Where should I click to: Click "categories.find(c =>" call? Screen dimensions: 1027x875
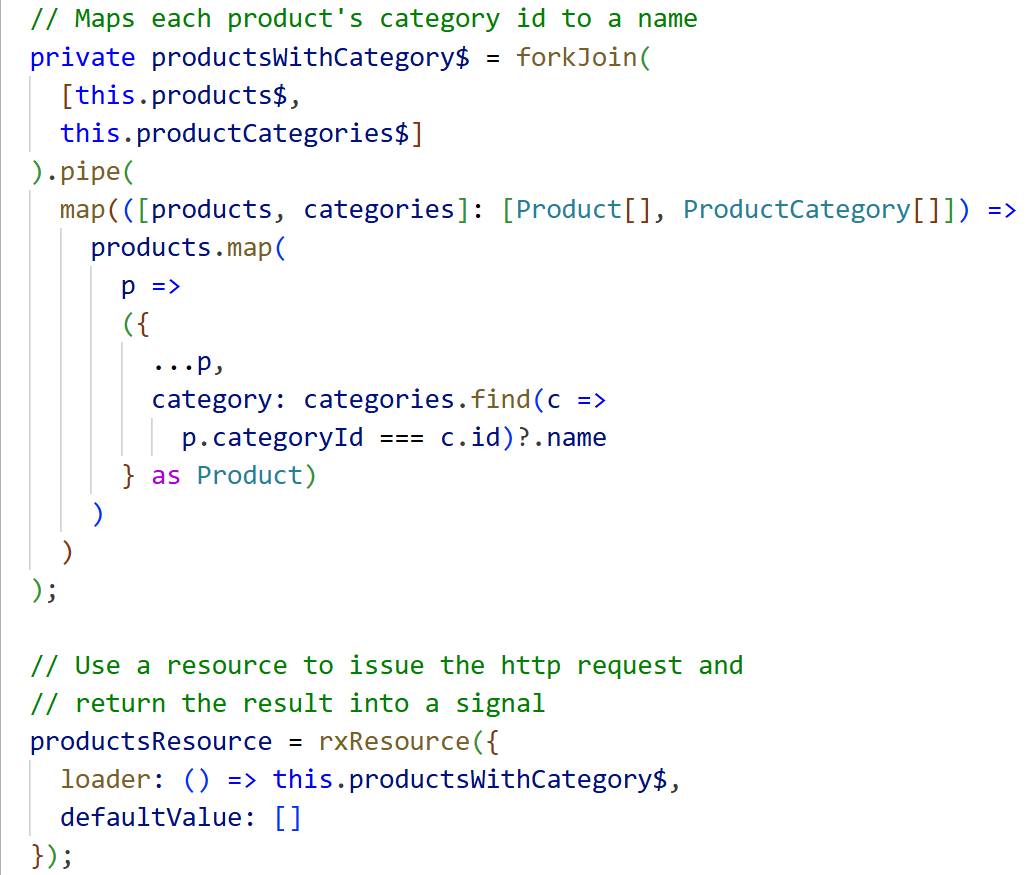coord(455,400)
